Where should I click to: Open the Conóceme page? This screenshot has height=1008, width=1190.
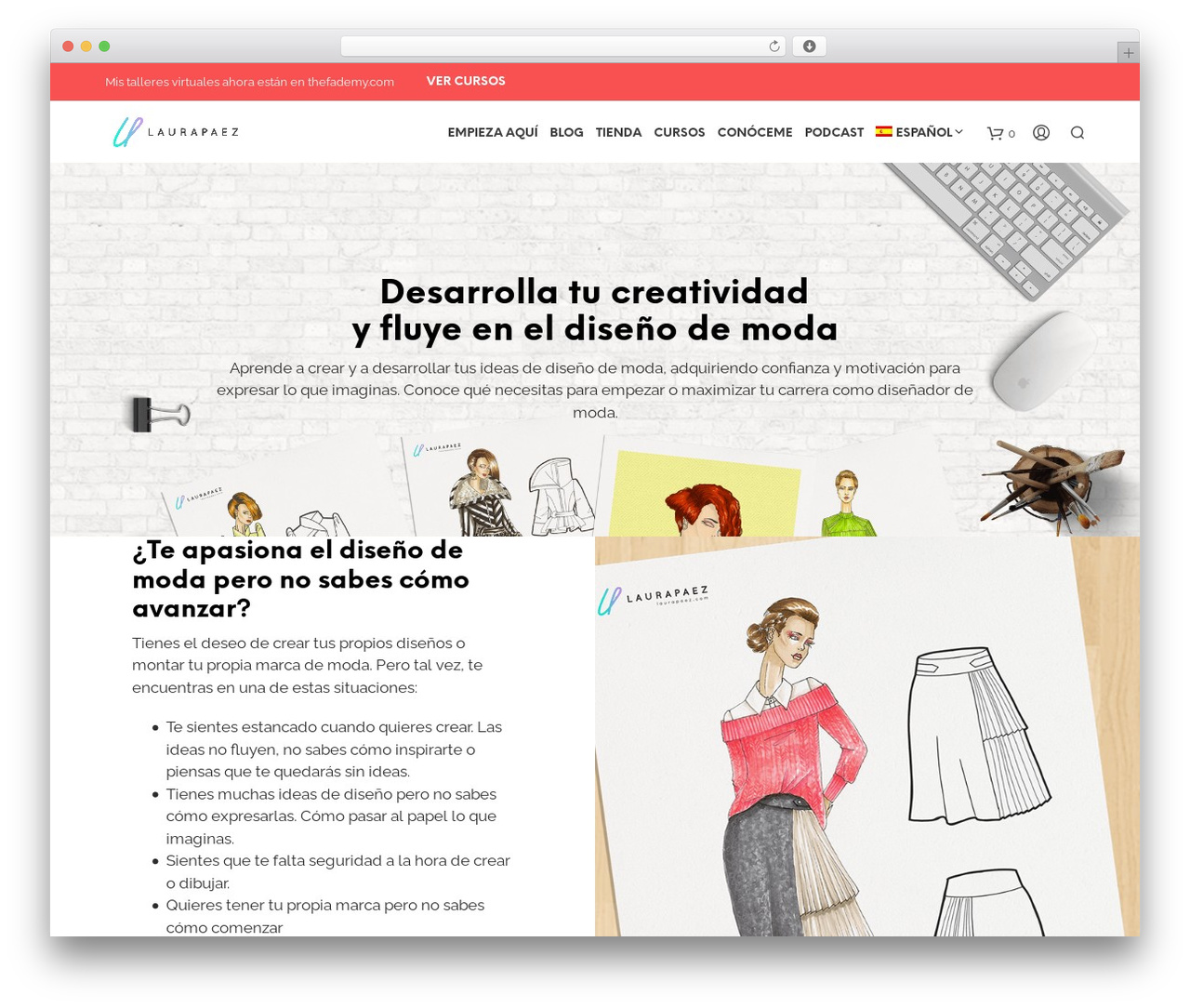(x=755, y=132)
